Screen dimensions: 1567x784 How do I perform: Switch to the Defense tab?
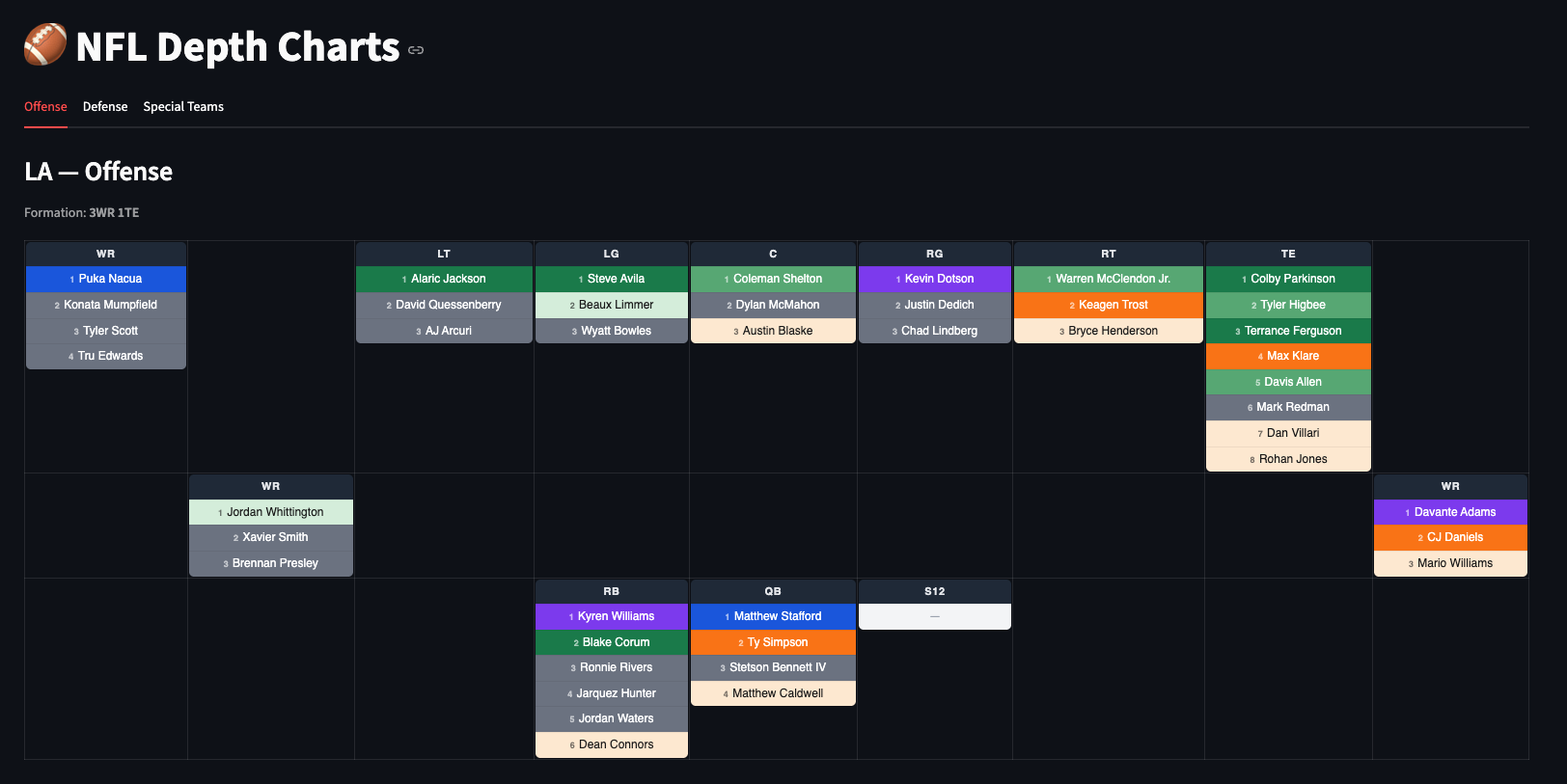105,106
